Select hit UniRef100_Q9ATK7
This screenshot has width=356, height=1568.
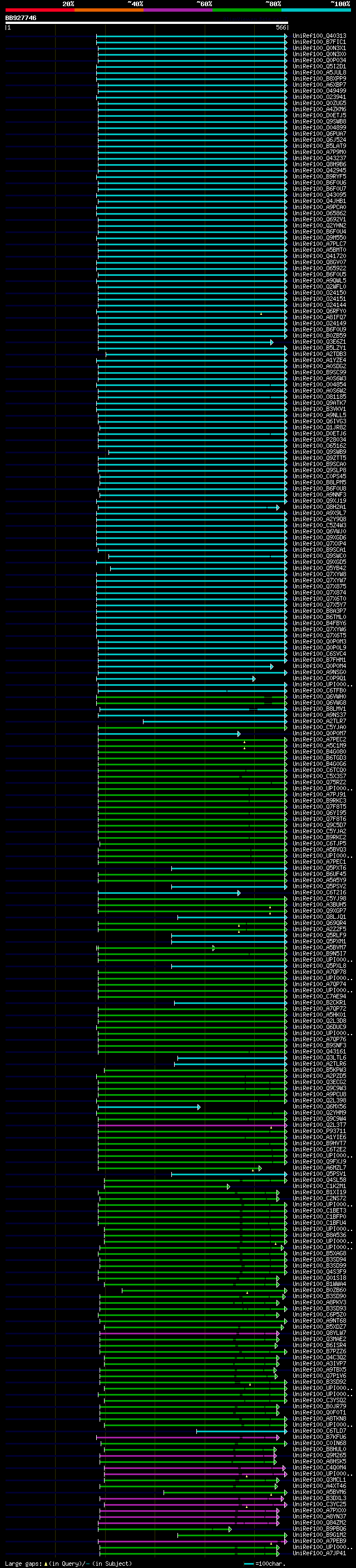tap(319, 403)
